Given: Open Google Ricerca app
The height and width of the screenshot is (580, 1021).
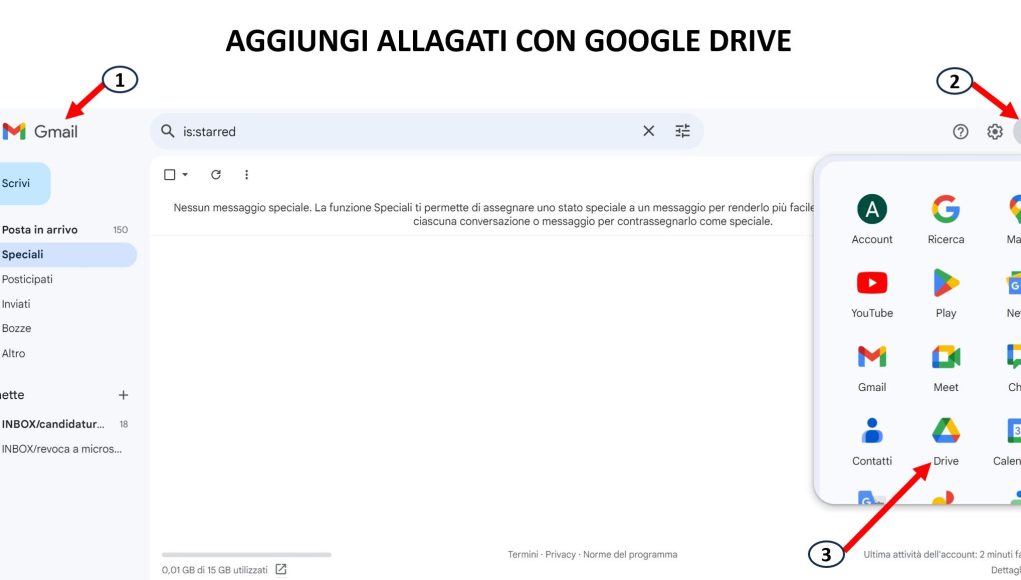Looking at the screenshot, I should pos(945,220).
